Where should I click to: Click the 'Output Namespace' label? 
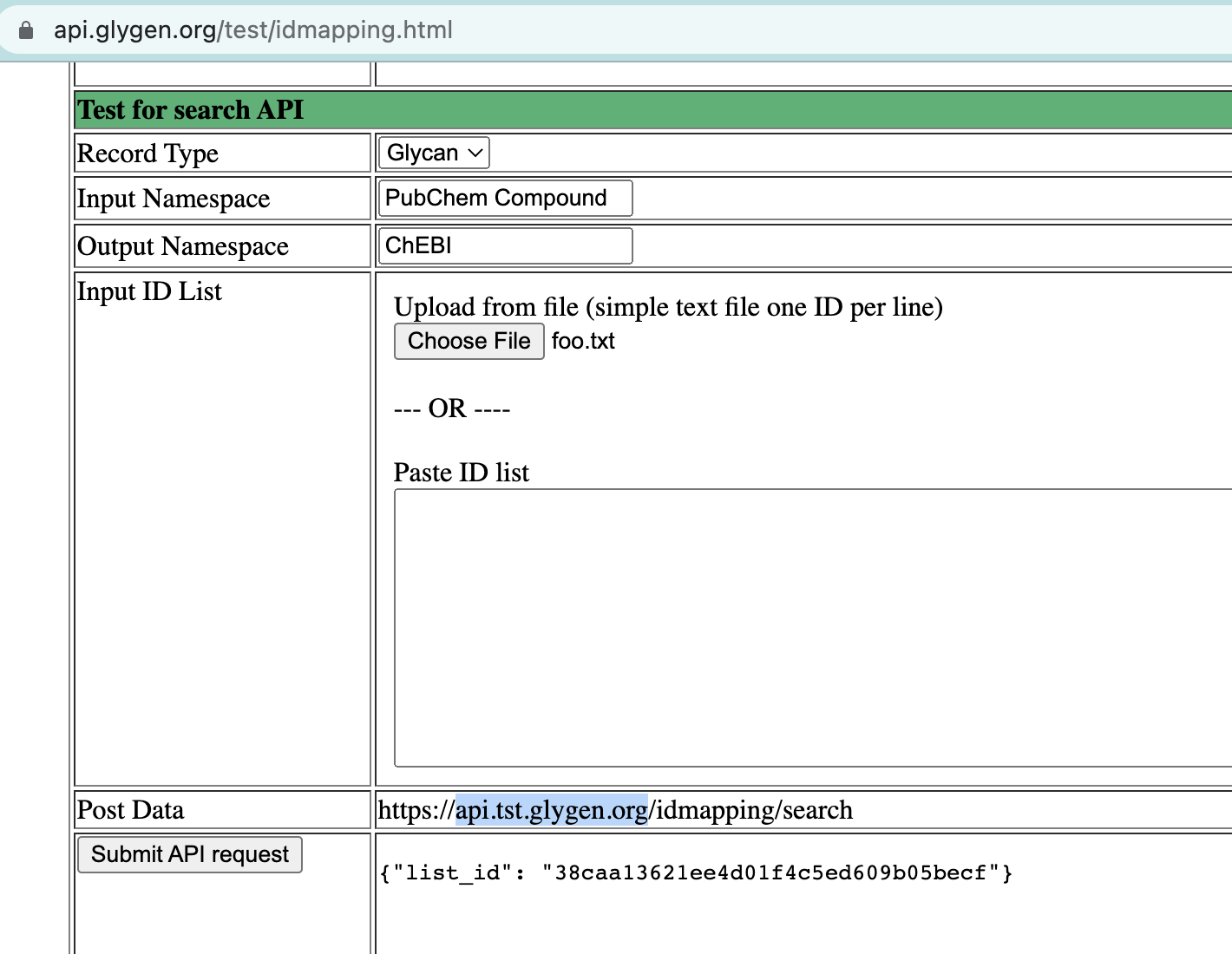coord(183,246)
